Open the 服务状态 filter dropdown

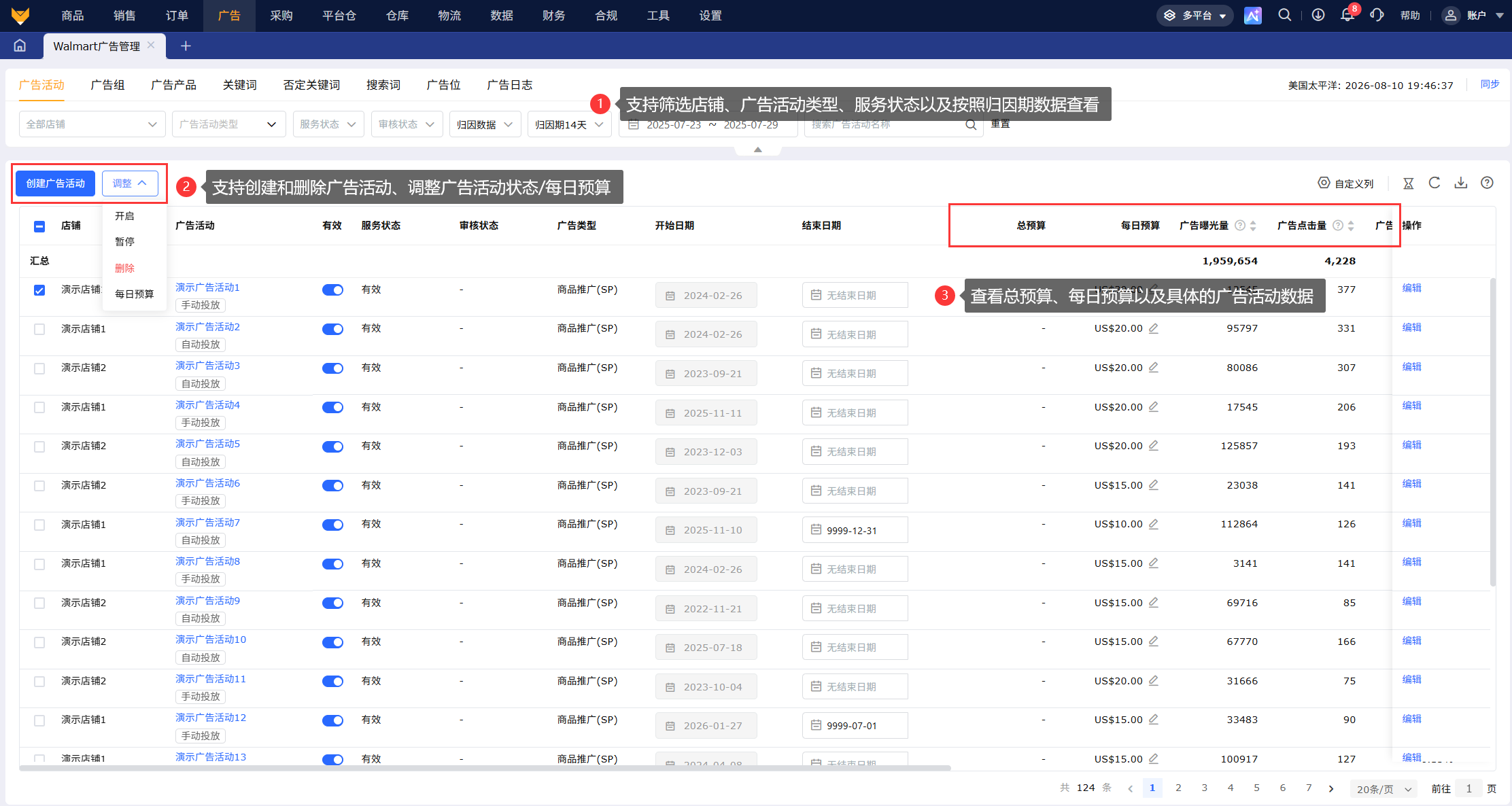[328, 124]
